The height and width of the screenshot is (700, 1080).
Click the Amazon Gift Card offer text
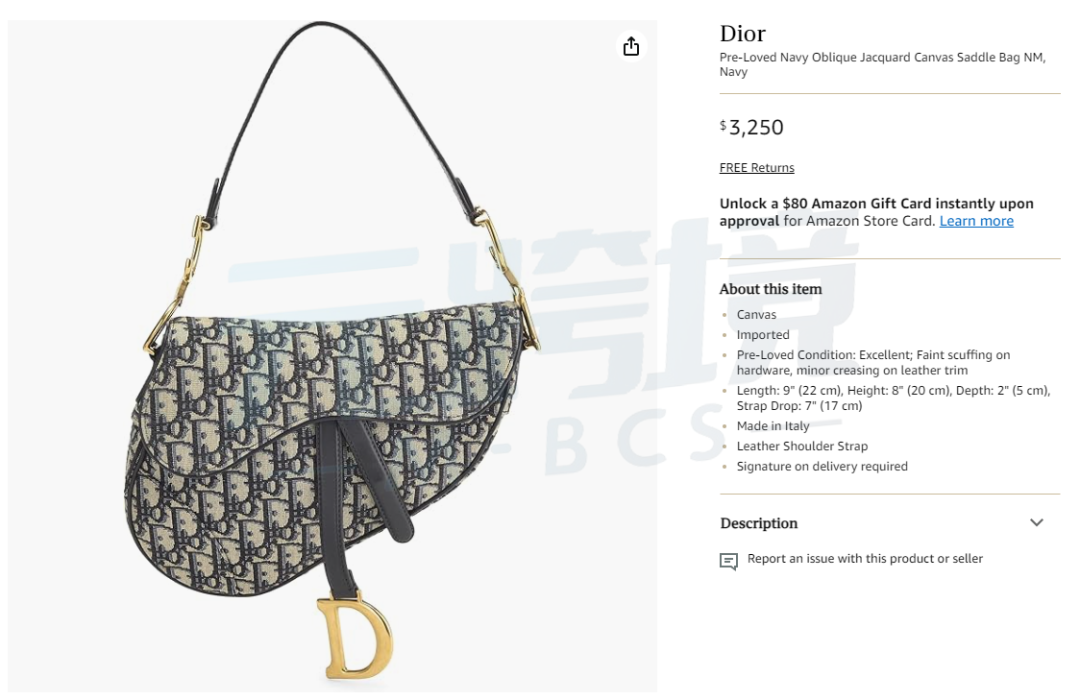pos(876,212)
